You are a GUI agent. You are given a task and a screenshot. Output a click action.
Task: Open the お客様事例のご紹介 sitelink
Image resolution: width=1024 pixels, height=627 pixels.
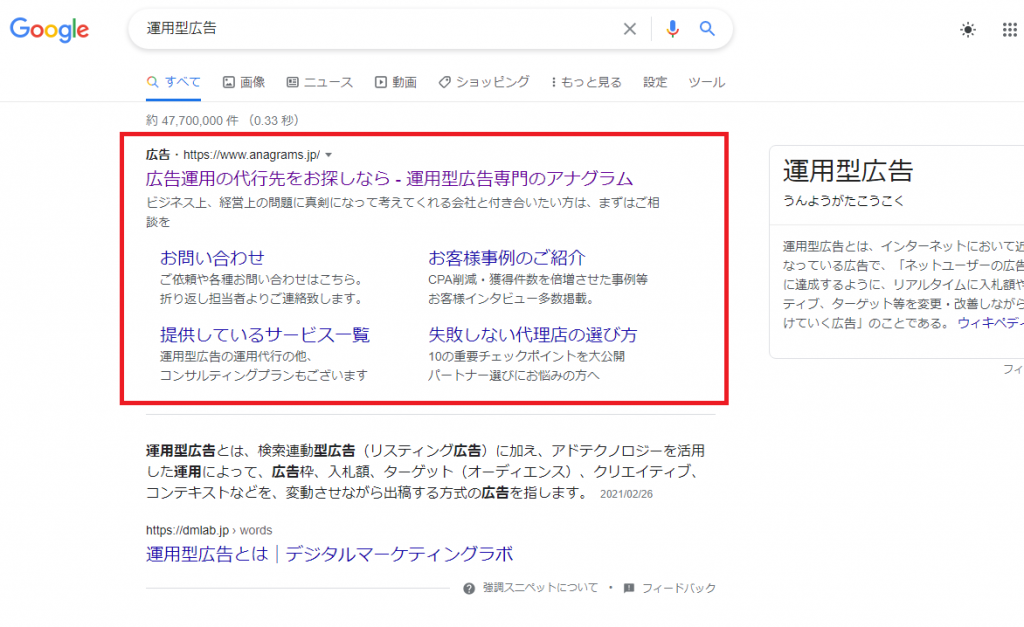coord(507,258)
